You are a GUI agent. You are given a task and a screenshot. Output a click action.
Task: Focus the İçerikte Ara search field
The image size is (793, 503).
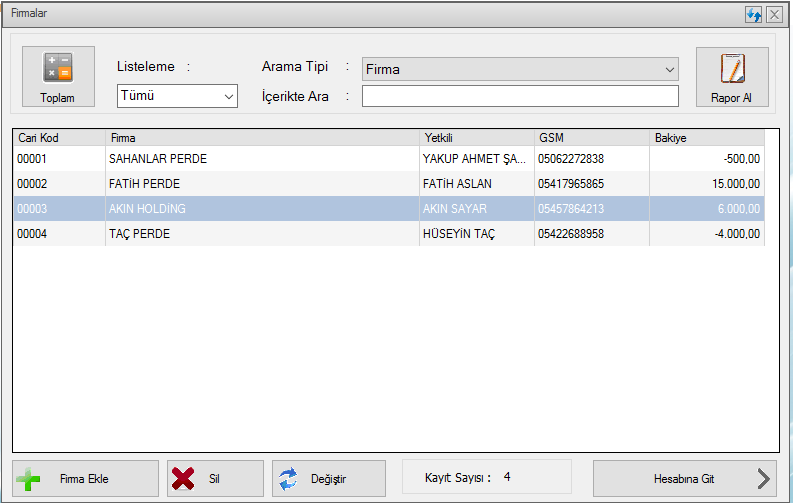(519, 96)
